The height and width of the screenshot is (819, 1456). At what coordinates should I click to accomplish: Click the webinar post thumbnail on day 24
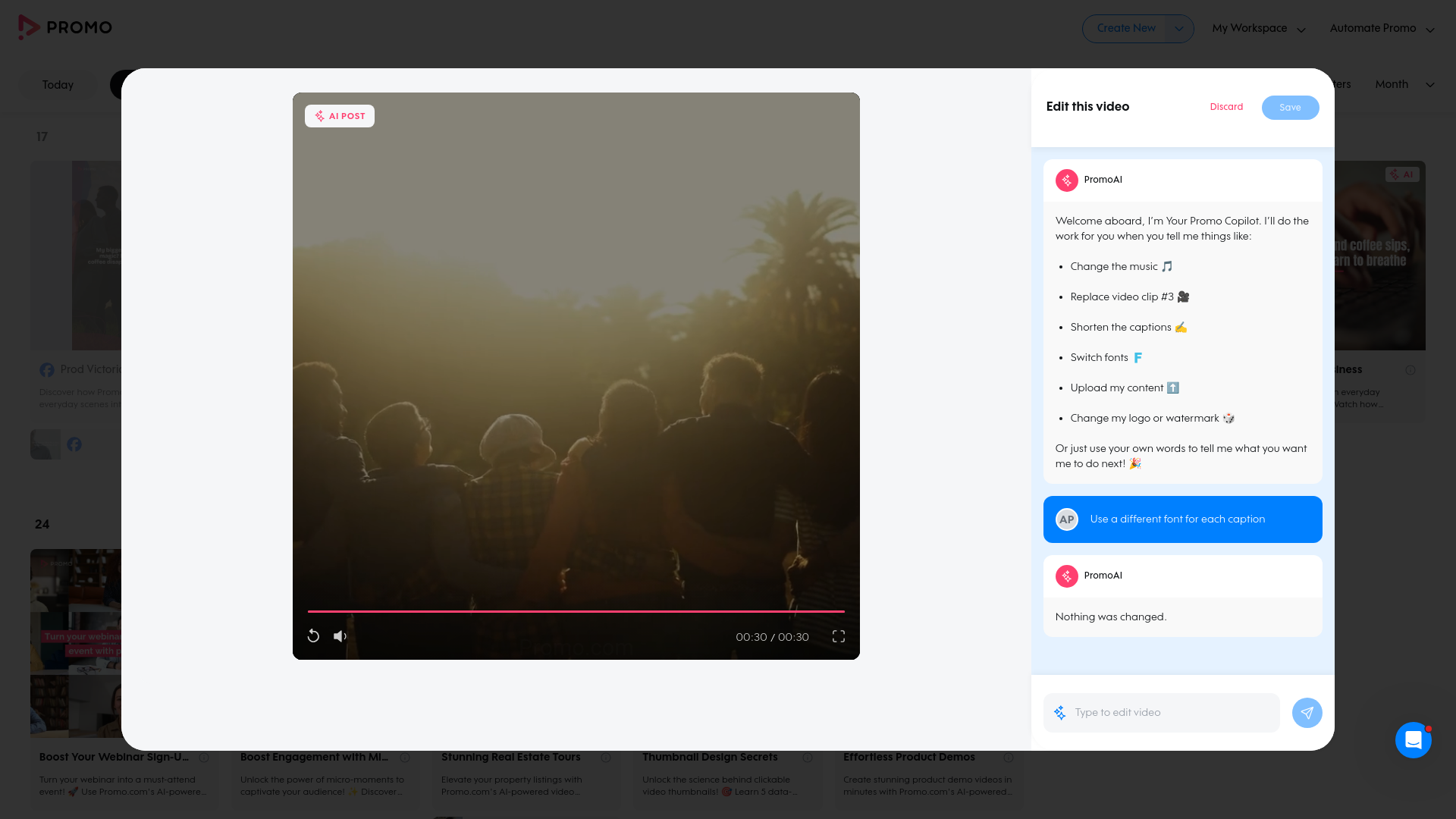click(x=76, y=643)
